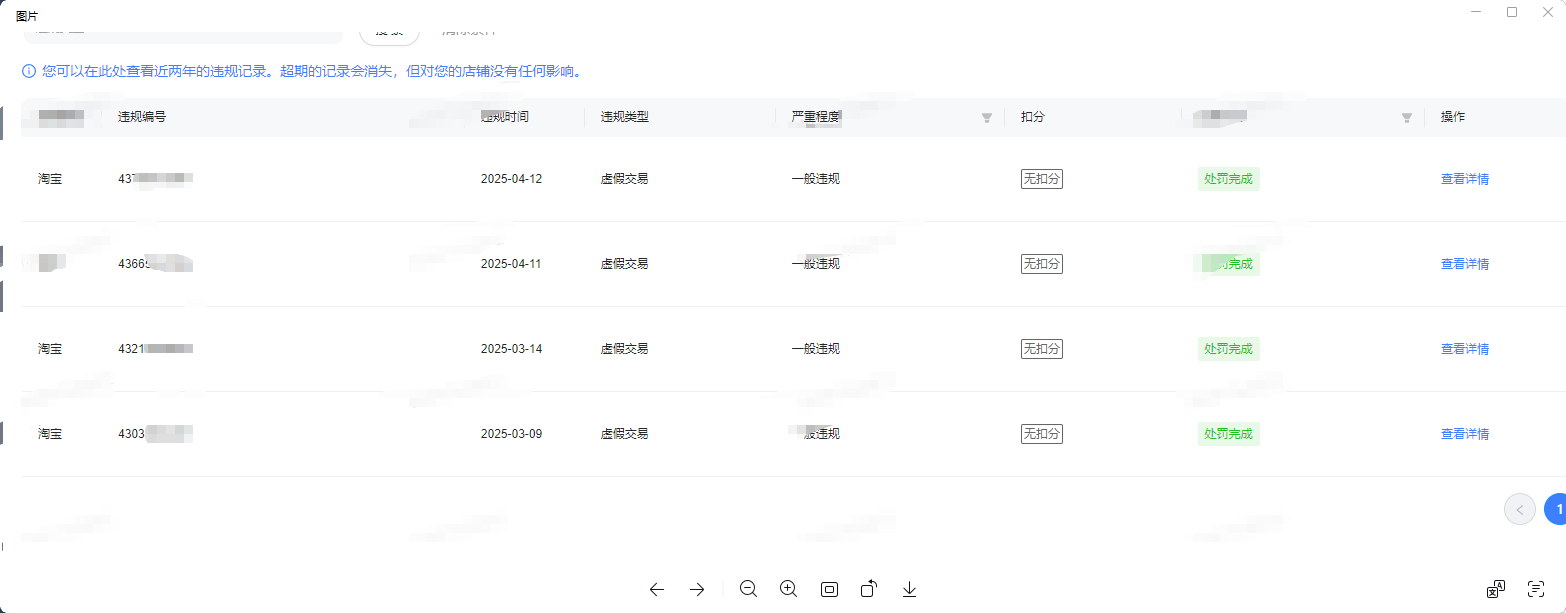Click the 违规编号 column header
The image size is (1566, 613).
point(142,117)
